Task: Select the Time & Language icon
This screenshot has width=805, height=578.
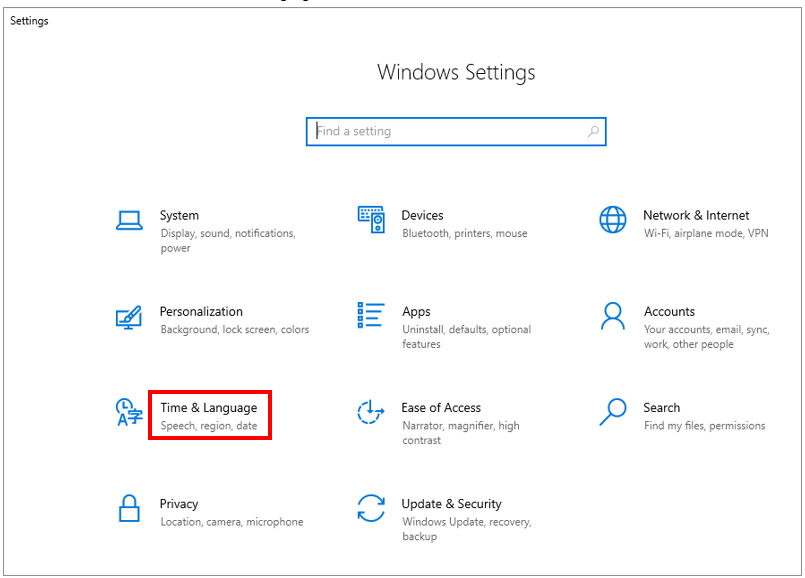Action: click(x=128, y=412)
